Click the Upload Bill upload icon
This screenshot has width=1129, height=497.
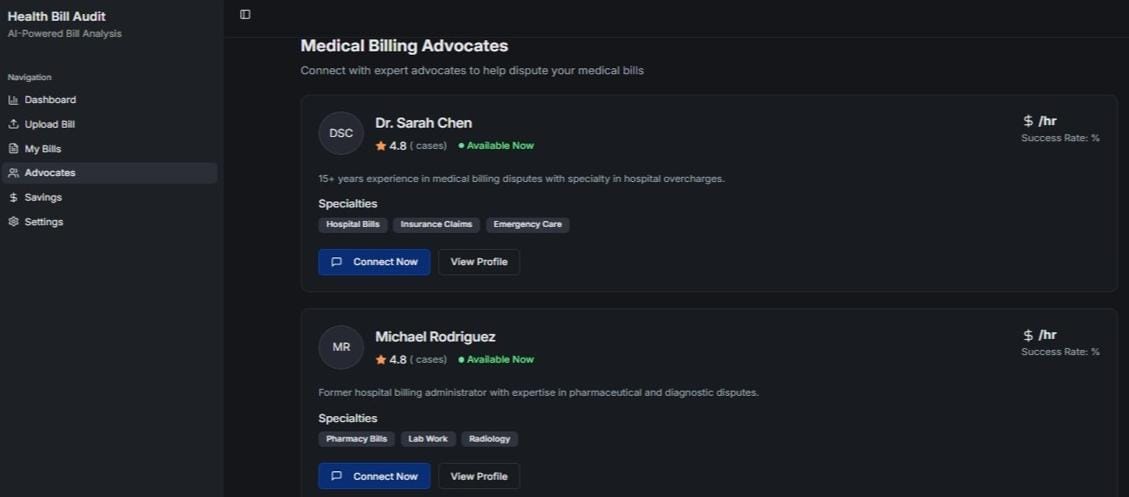[13, 125]
